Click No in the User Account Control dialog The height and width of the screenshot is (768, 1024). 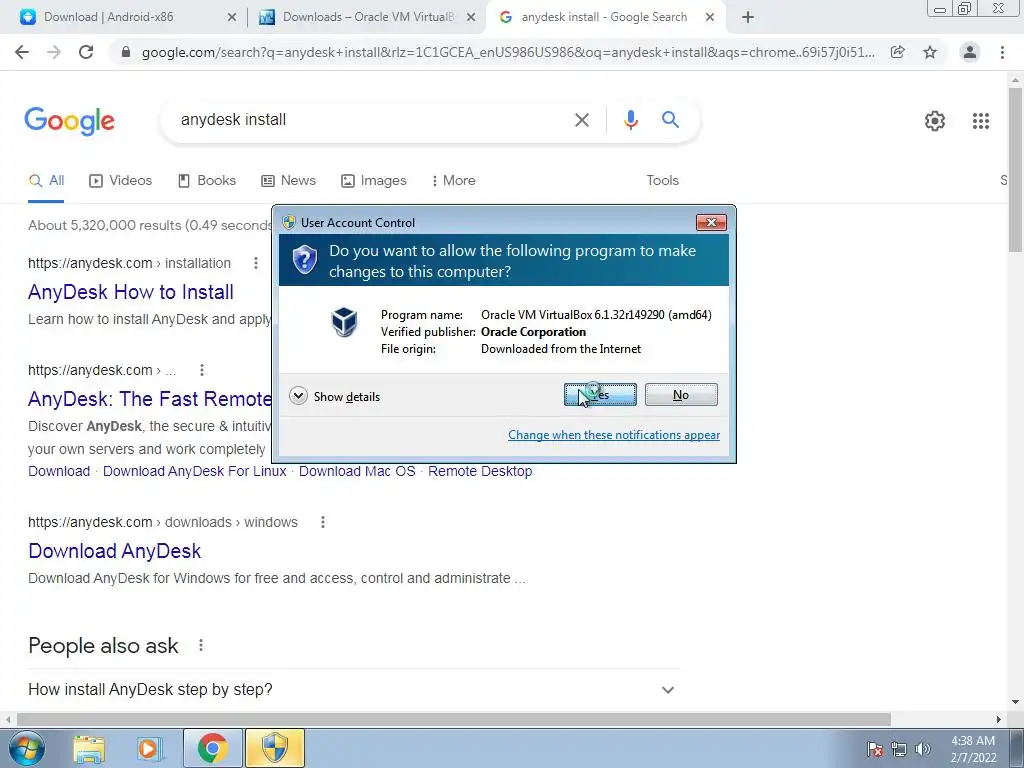click(x=681, y=394)
